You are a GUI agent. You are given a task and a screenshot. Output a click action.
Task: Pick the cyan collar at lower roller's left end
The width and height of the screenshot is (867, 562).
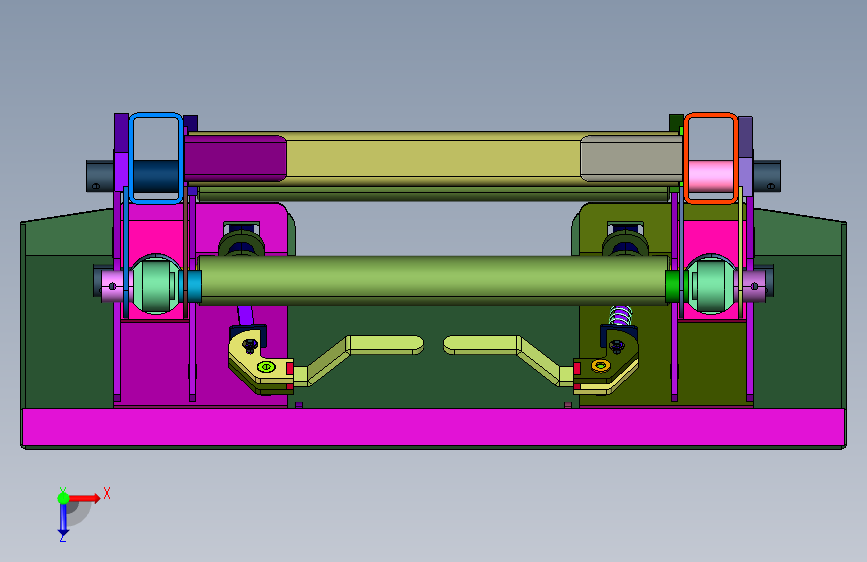(x=194, y=286)
